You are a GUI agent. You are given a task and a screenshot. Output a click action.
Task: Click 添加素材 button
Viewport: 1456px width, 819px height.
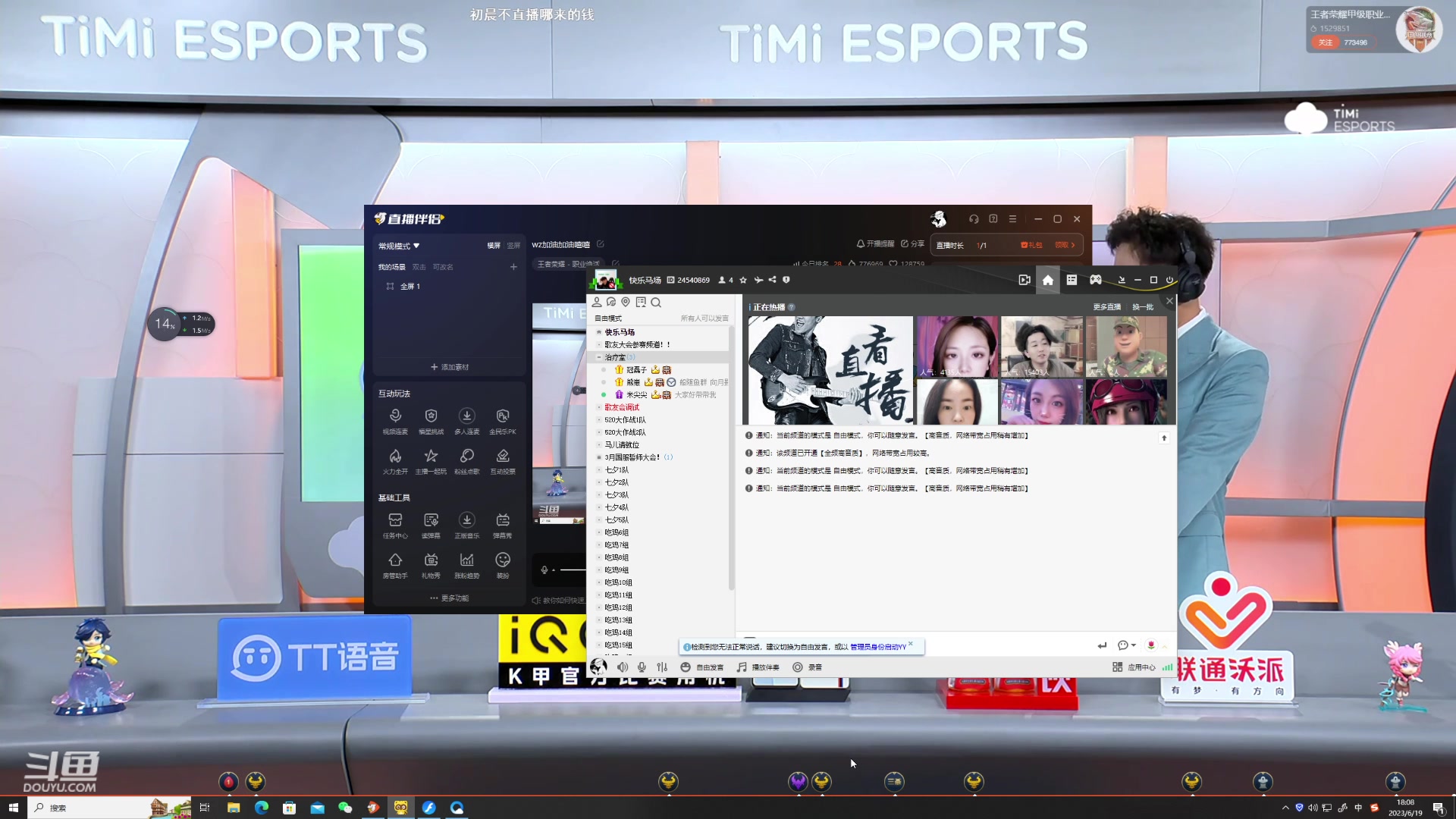pos(450,367)
